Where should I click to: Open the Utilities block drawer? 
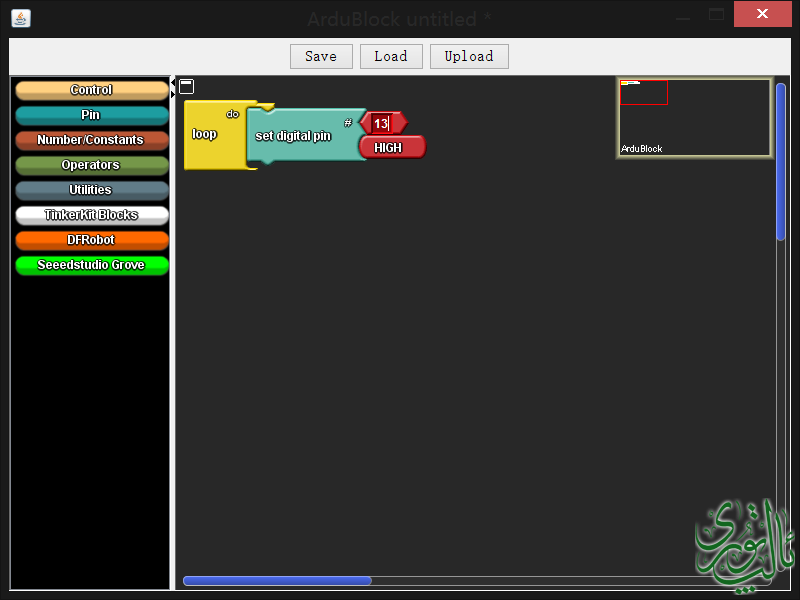tap(92, 190)
